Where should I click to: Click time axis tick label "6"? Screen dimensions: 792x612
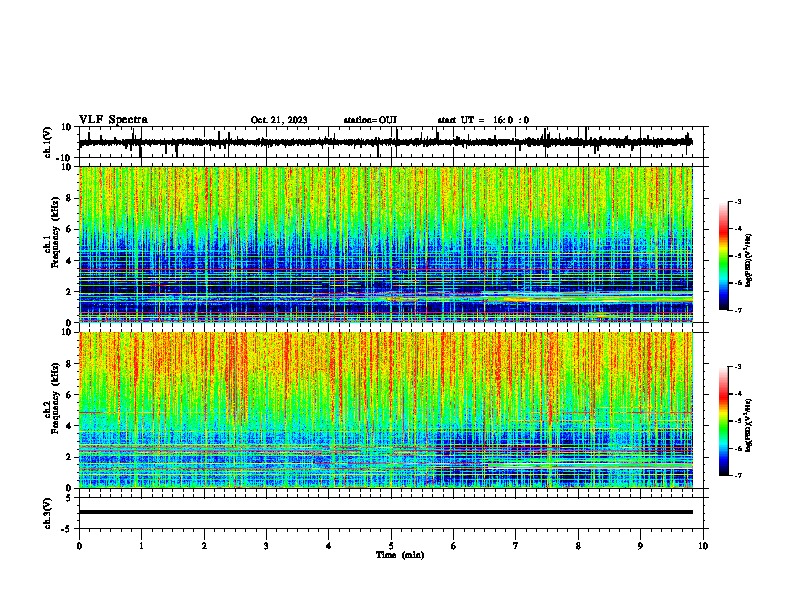click(x=454, y=546)
